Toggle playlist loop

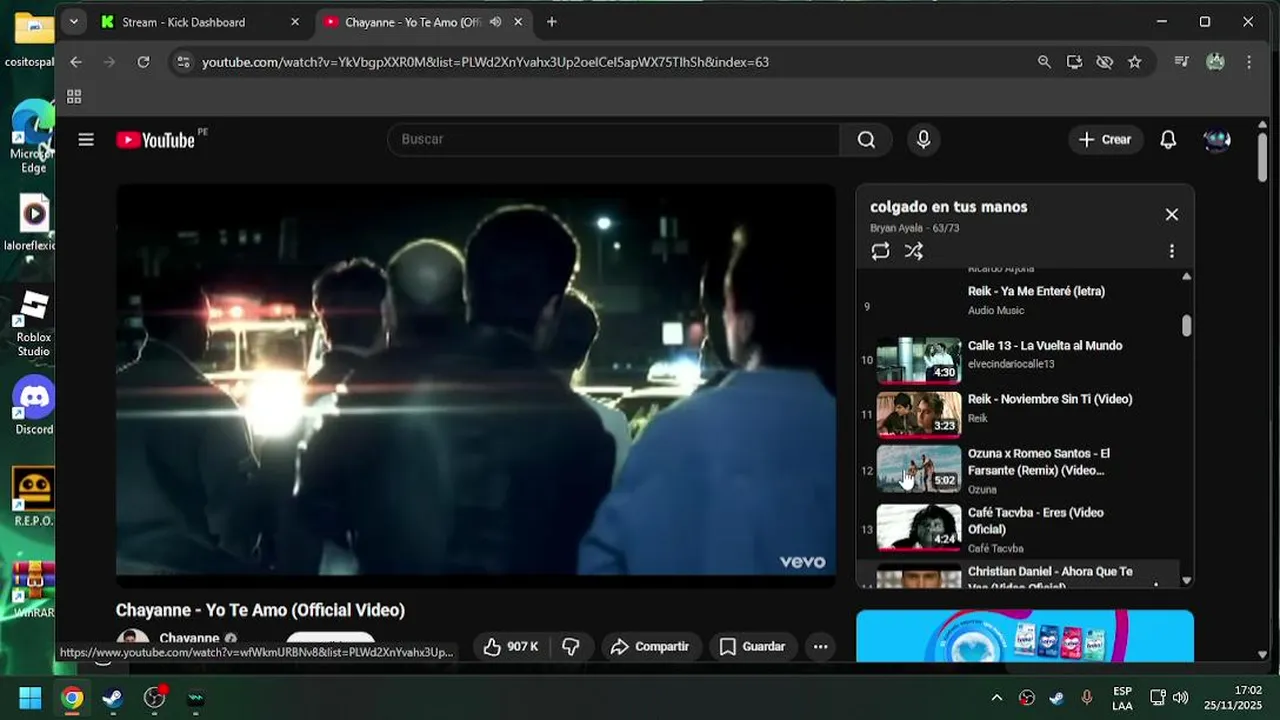click(880, 252)
